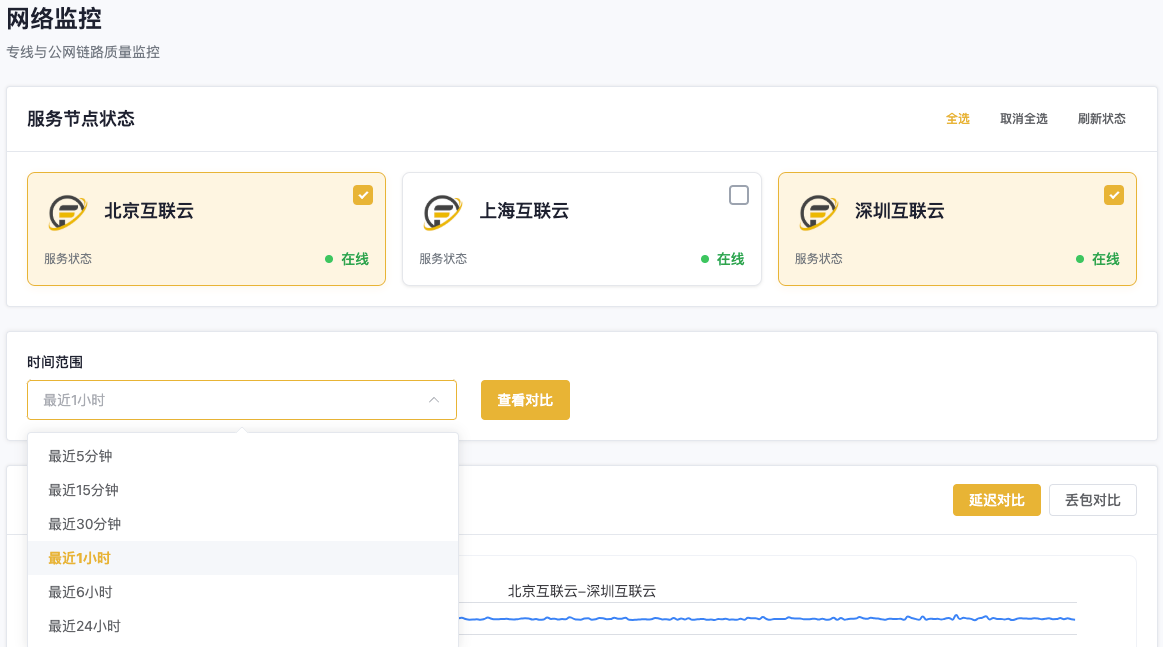The height and width of the screenshot is (647, 1163).
Task: Click 取消全选 to deselect all nodes
Action: pyautogui.click(x=1023, y=119)
